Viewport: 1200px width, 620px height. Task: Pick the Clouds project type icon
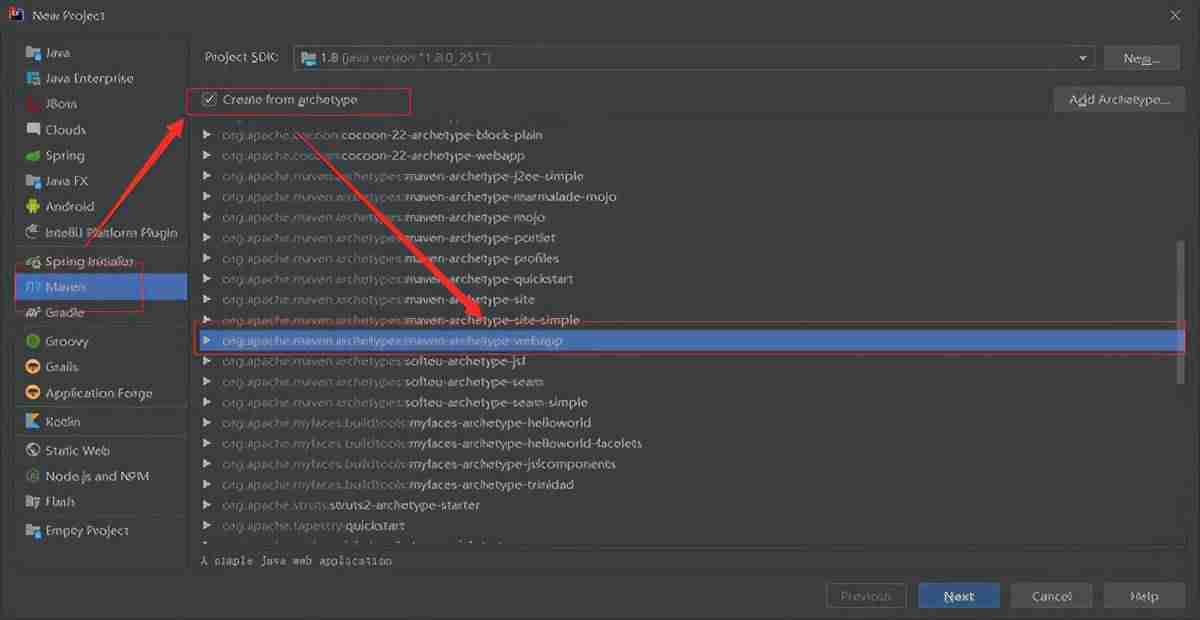coord(33,130)
